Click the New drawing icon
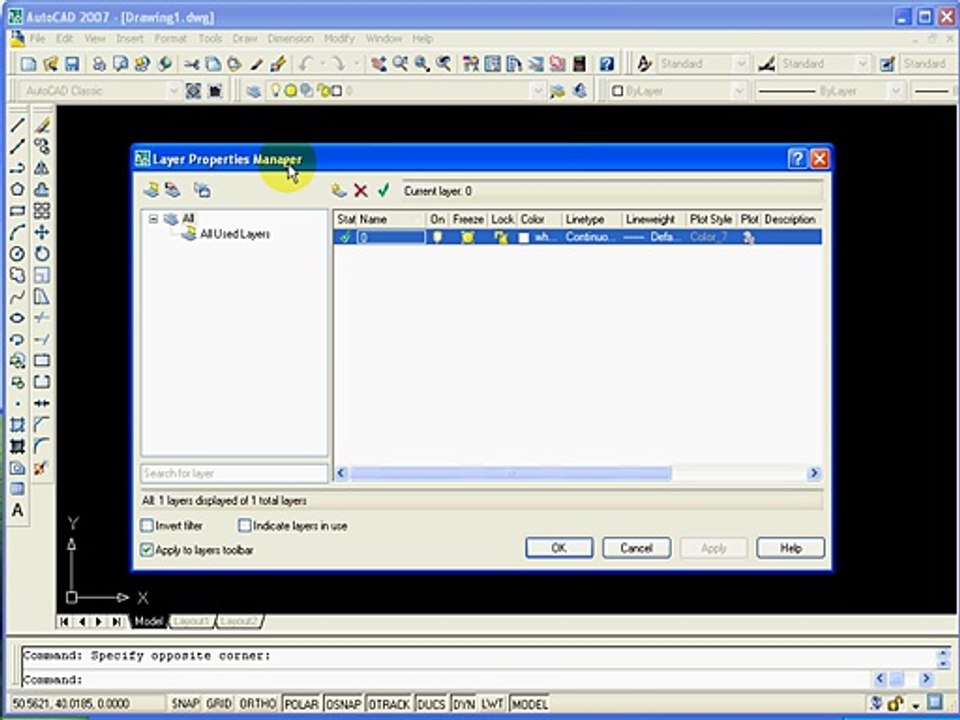Viewport: 960px width, 720px height. click(x=28, y=64)
